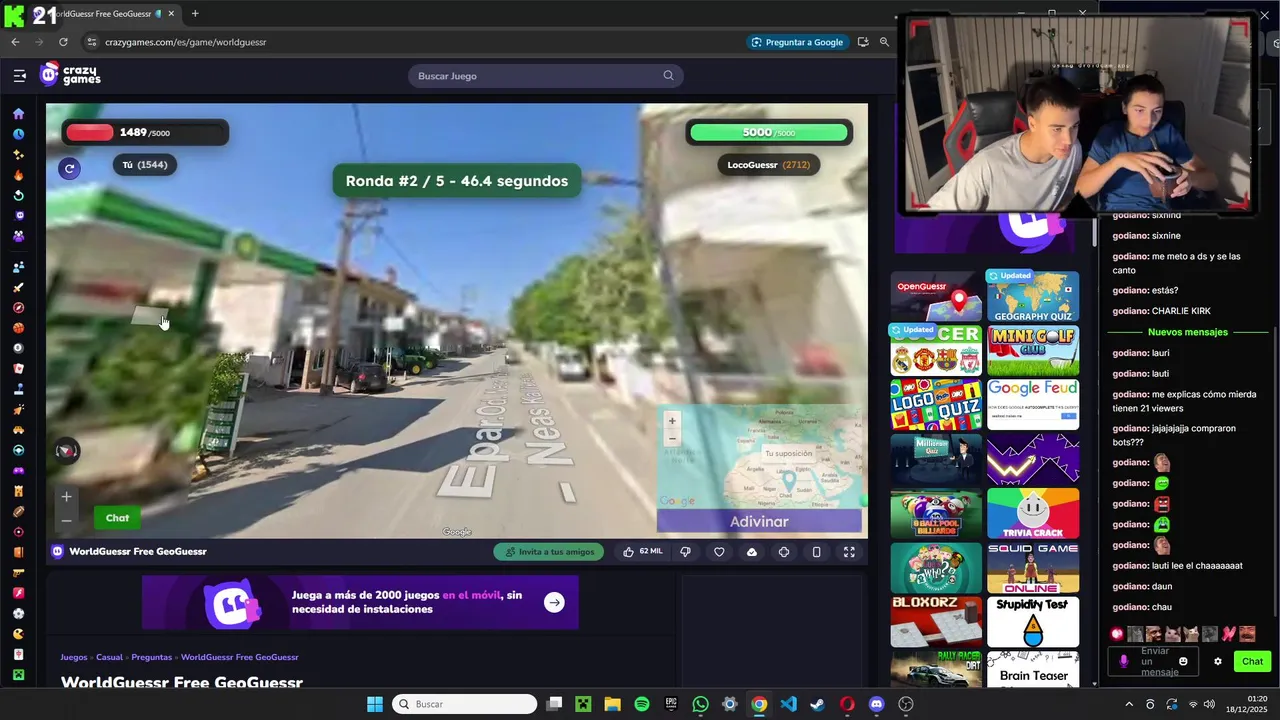Click Preguntar a Google button
This screenshot has height=720, width=1280.
point(798,42)
